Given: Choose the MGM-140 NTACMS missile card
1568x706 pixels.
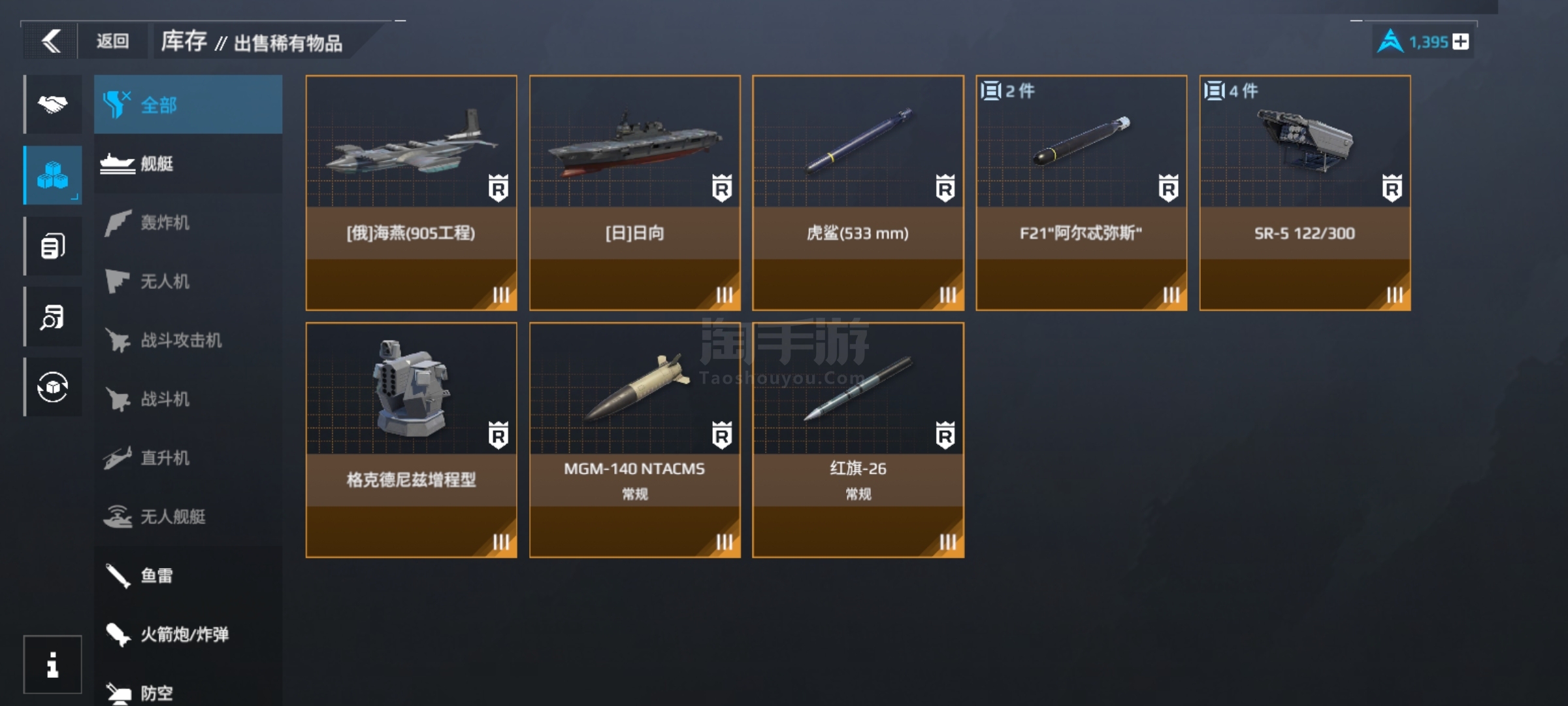Looking at the screenshot, I should pyautogui.click(x=635, y=440).
